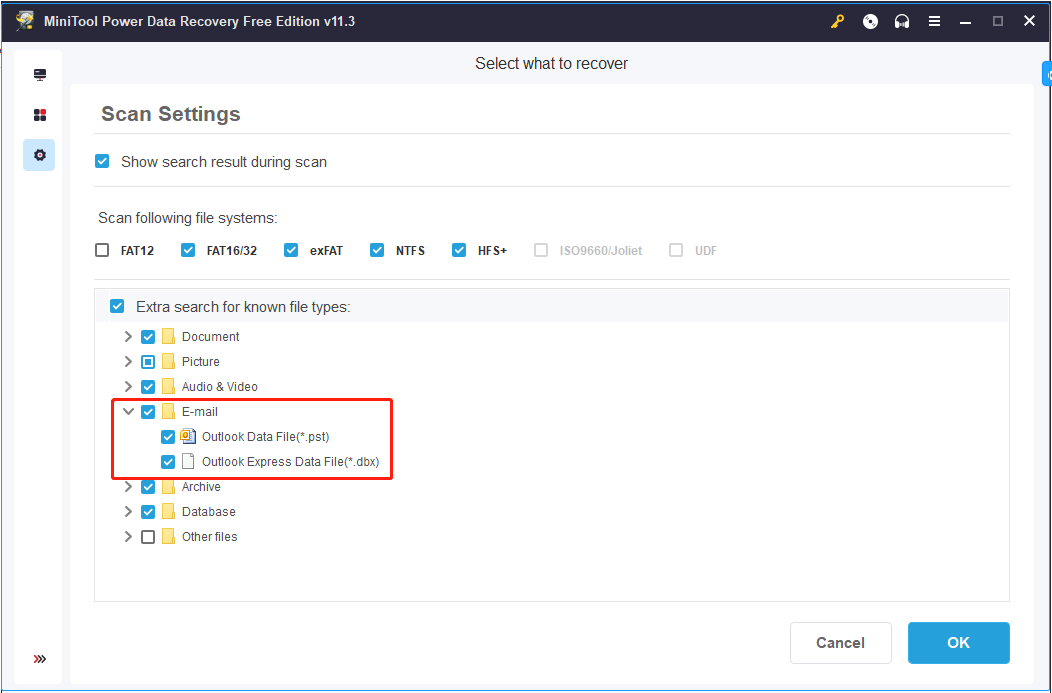This screenshot has height=693, width=1052.
Task: Enable the FAT12 file system checkbox
Action: (102, 250)
